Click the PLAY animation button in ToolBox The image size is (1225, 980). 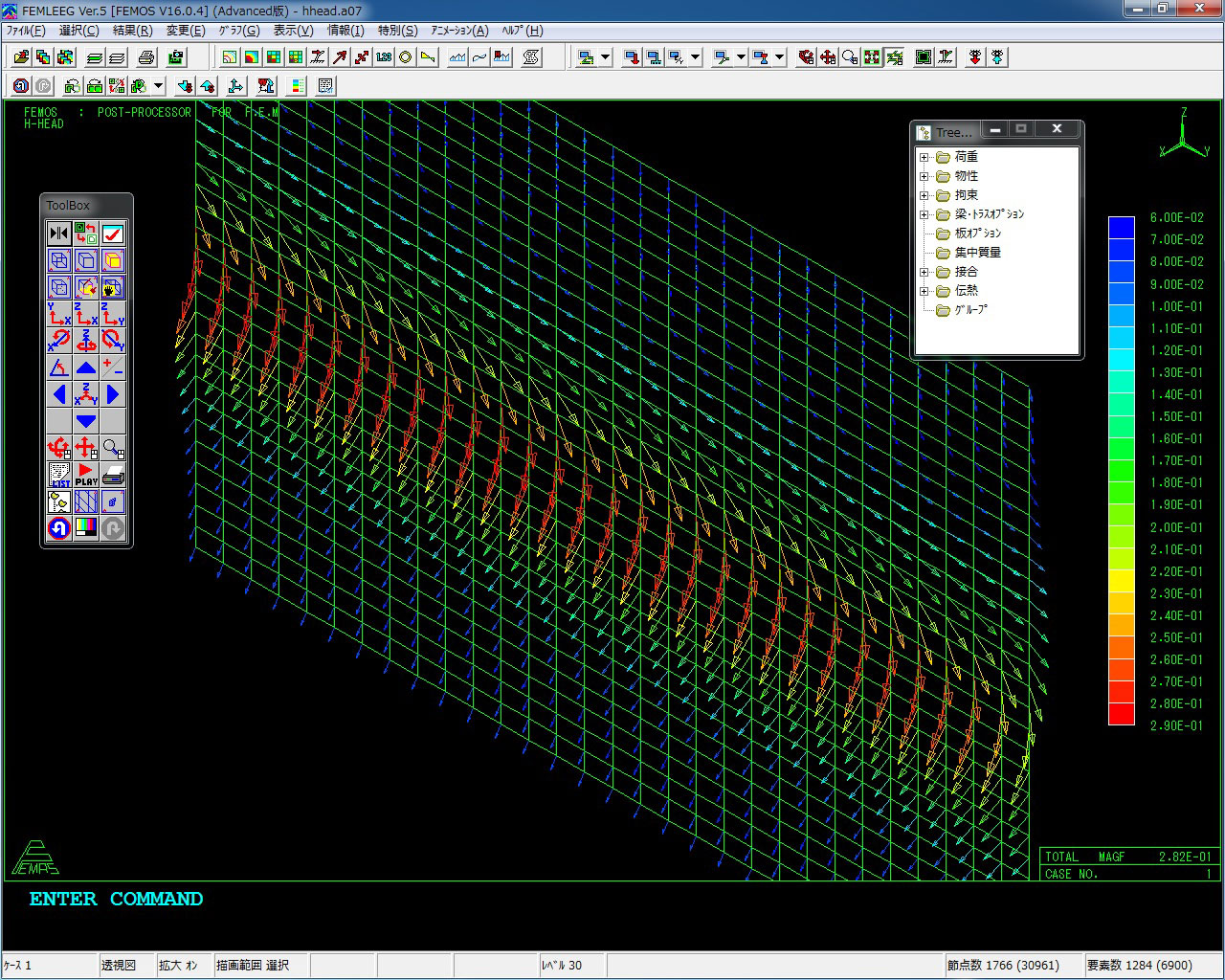86,475
